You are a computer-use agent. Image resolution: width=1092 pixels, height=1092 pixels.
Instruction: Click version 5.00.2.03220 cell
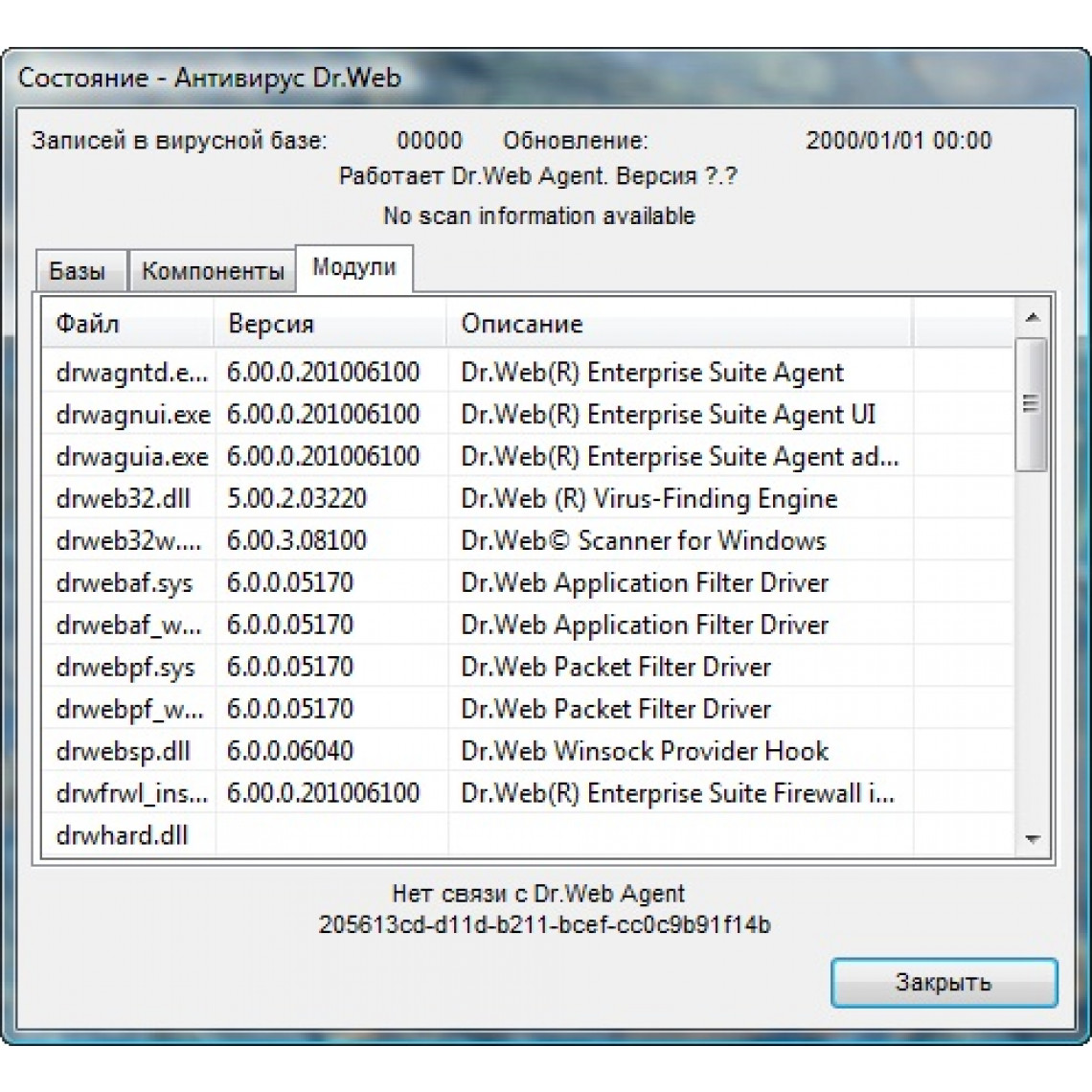click(x=297, y=498)
